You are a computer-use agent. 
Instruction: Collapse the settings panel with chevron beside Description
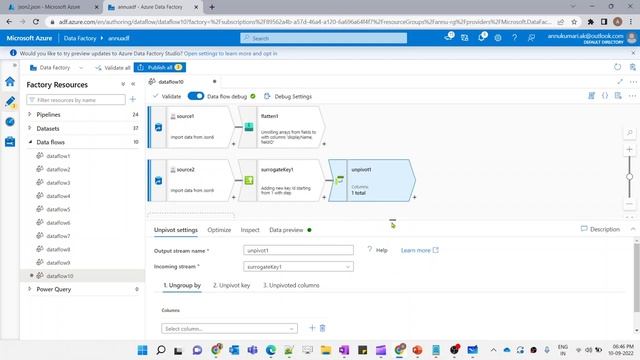633,229
